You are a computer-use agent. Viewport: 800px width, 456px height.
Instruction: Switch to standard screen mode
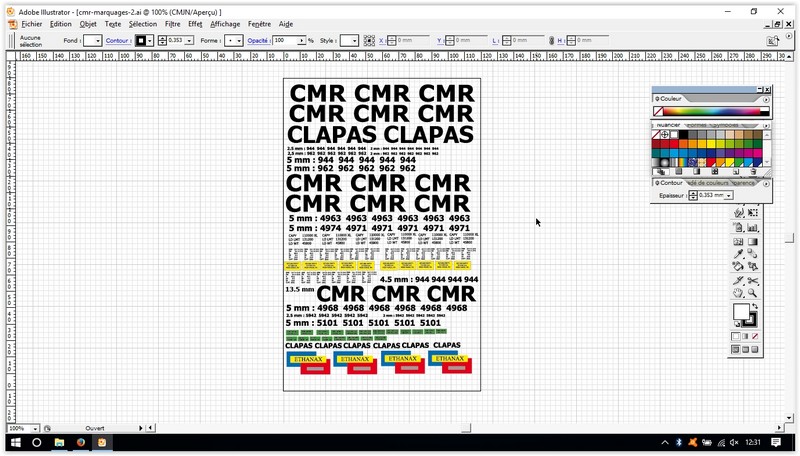pos(736,349)
